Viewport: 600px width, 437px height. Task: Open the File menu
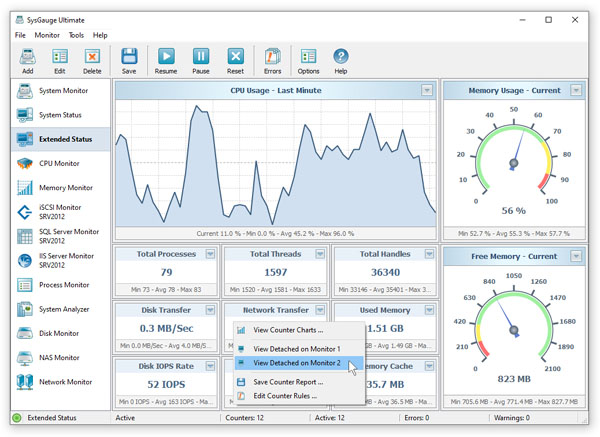[20, 35]
